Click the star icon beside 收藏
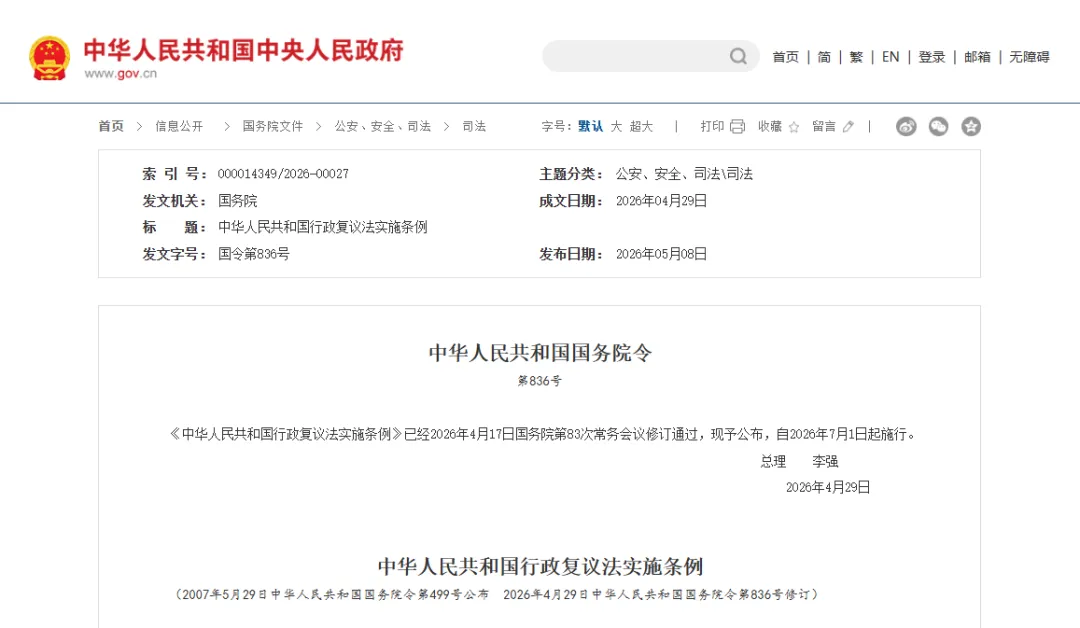Viewport: 1080px width, 628px height. coord(793,127)
